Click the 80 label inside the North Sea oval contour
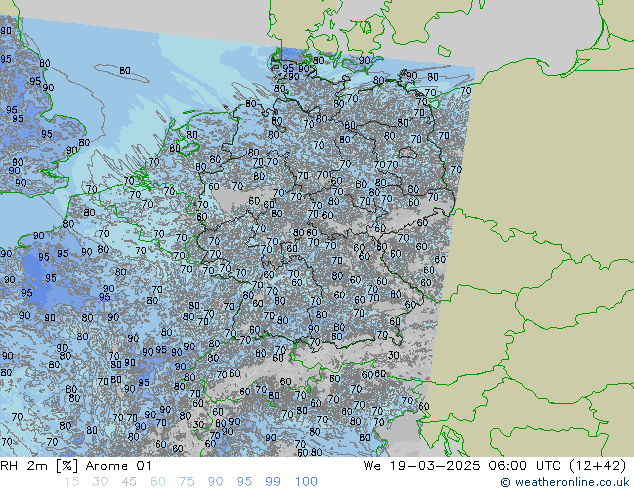 pos(125,71)
